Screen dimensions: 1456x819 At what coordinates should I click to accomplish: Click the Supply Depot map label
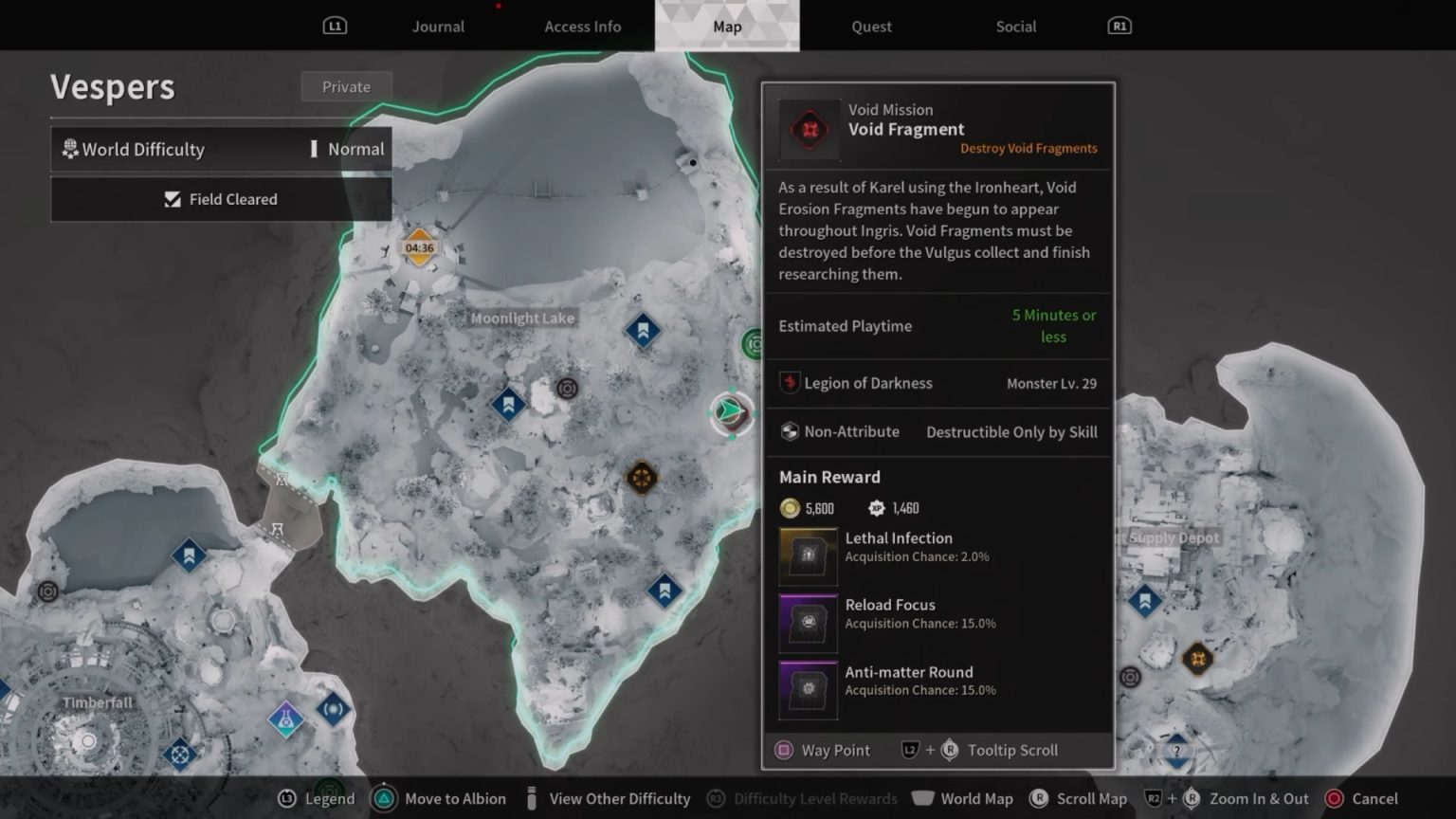(1168, 537)
